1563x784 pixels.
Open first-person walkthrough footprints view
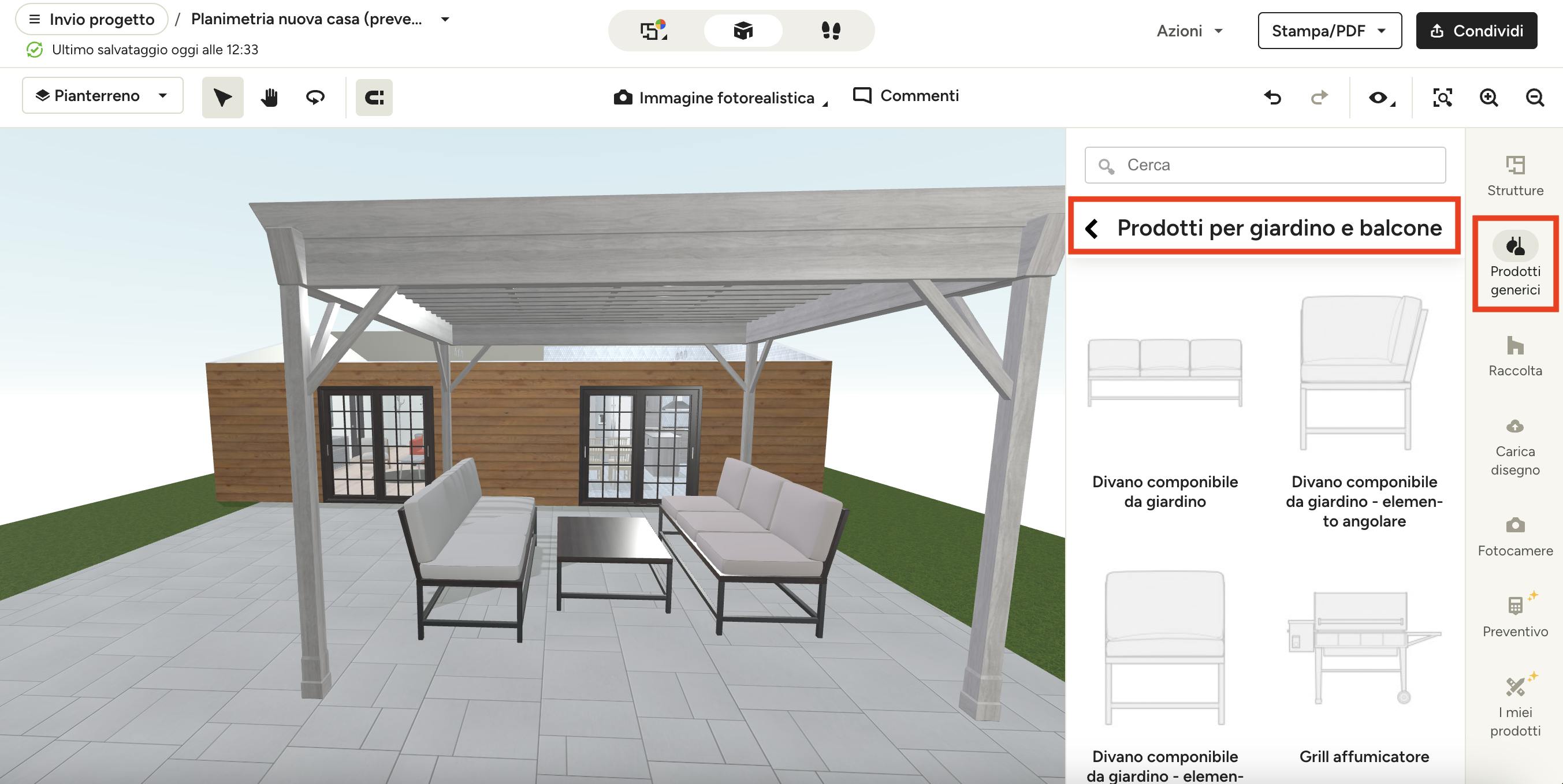[831, 31]
